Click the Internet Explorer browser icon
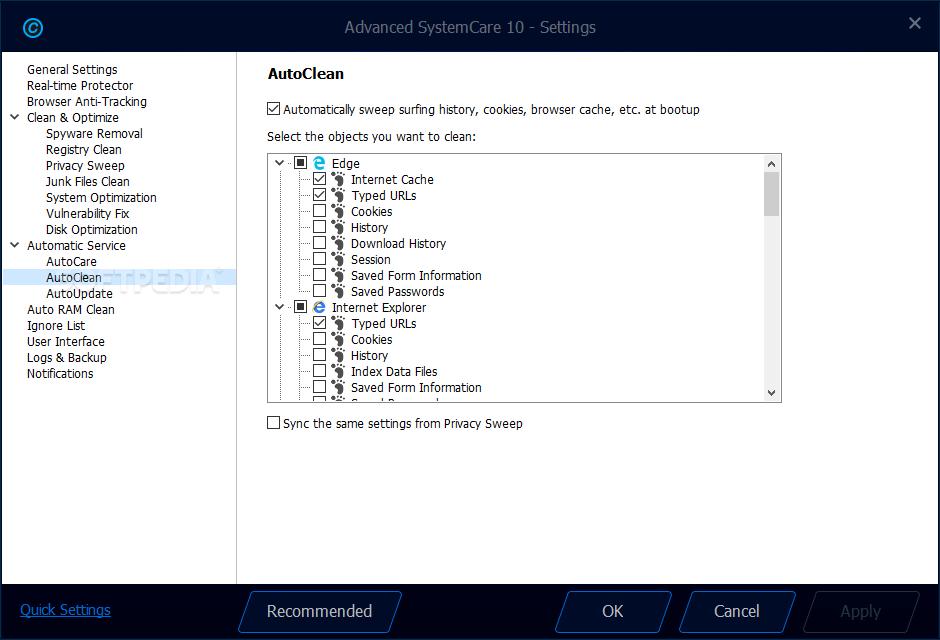Screen dimensions: 940x640 tap(319, 307)
